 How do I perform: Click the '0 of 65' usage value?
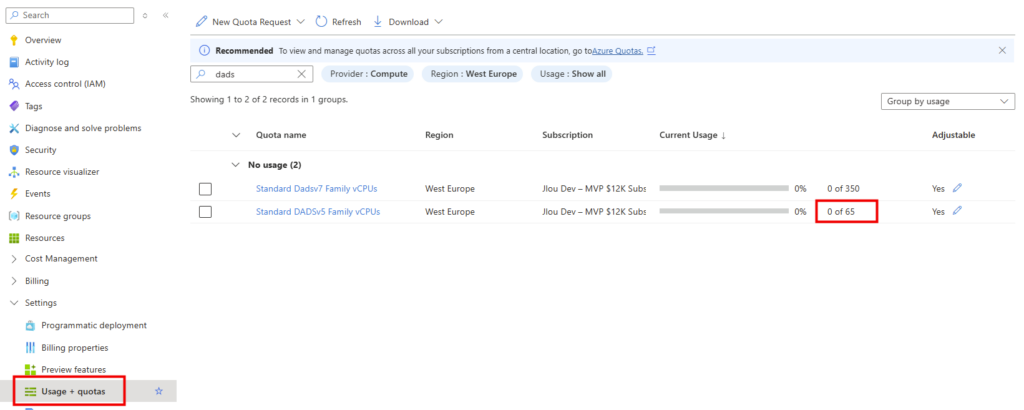pos(841,212)
